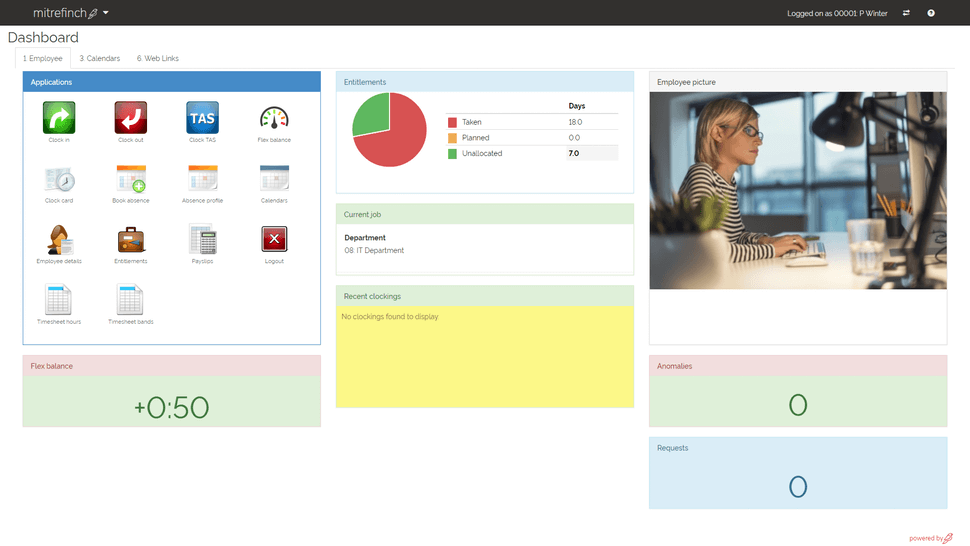This screenshot has width=970, height=546.
Task: View Payslips via the calculator icon
Action: tap(202, 240)
